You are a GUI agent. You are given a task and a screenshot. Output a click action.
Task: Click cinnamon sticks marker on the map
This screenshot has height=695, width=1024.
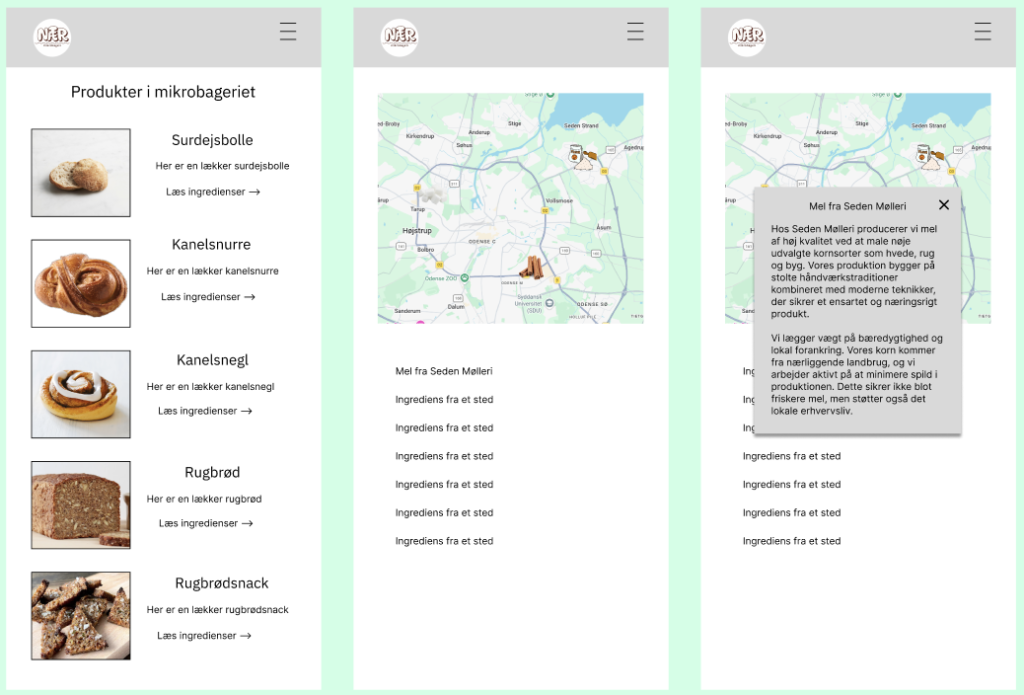point(531,267)
